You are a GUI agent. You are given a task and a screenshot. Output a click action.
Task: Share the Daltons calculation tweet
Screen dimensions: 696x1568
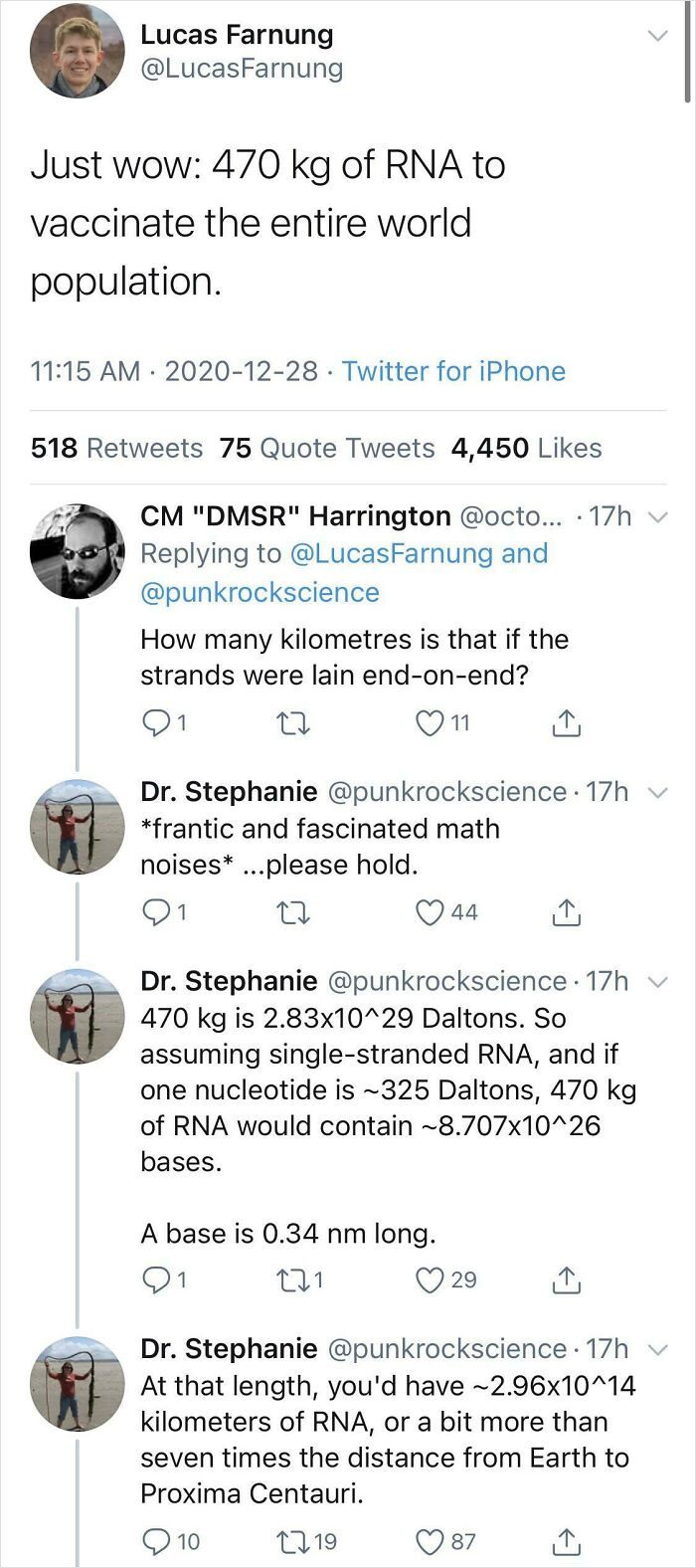click(567, 1280)
